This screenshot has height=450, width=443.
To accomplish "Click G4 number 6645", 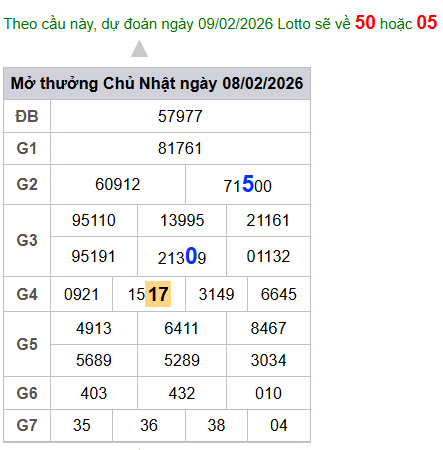I will coord(279,294).
